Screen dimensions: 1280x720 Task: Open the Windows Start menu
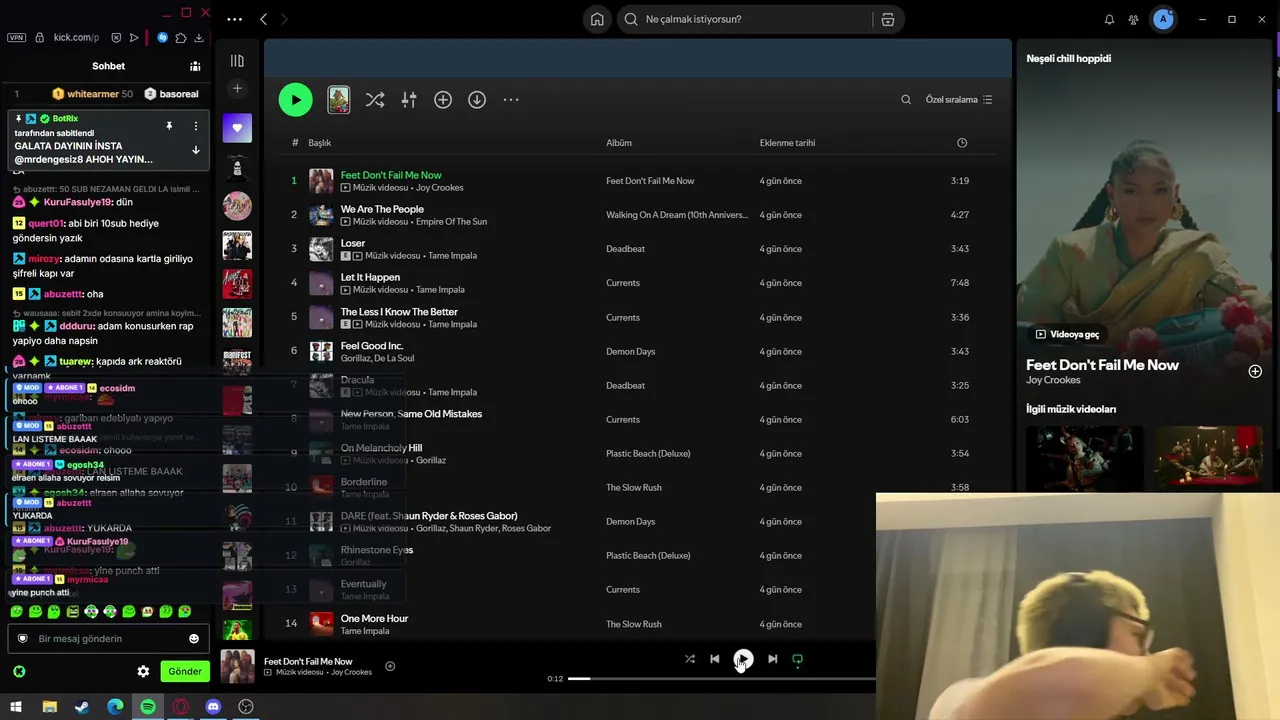click(x=17, y=707)
